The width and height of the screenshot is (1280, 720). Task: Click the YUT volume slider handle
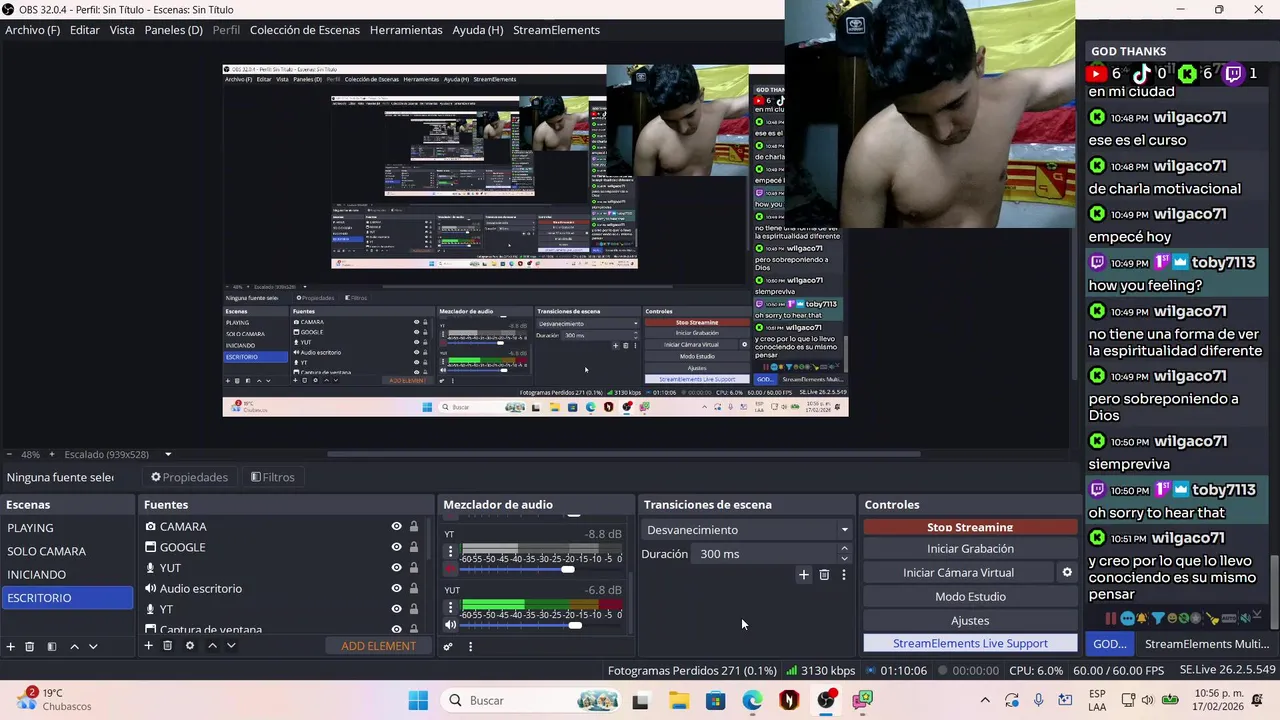coord(575,625)
